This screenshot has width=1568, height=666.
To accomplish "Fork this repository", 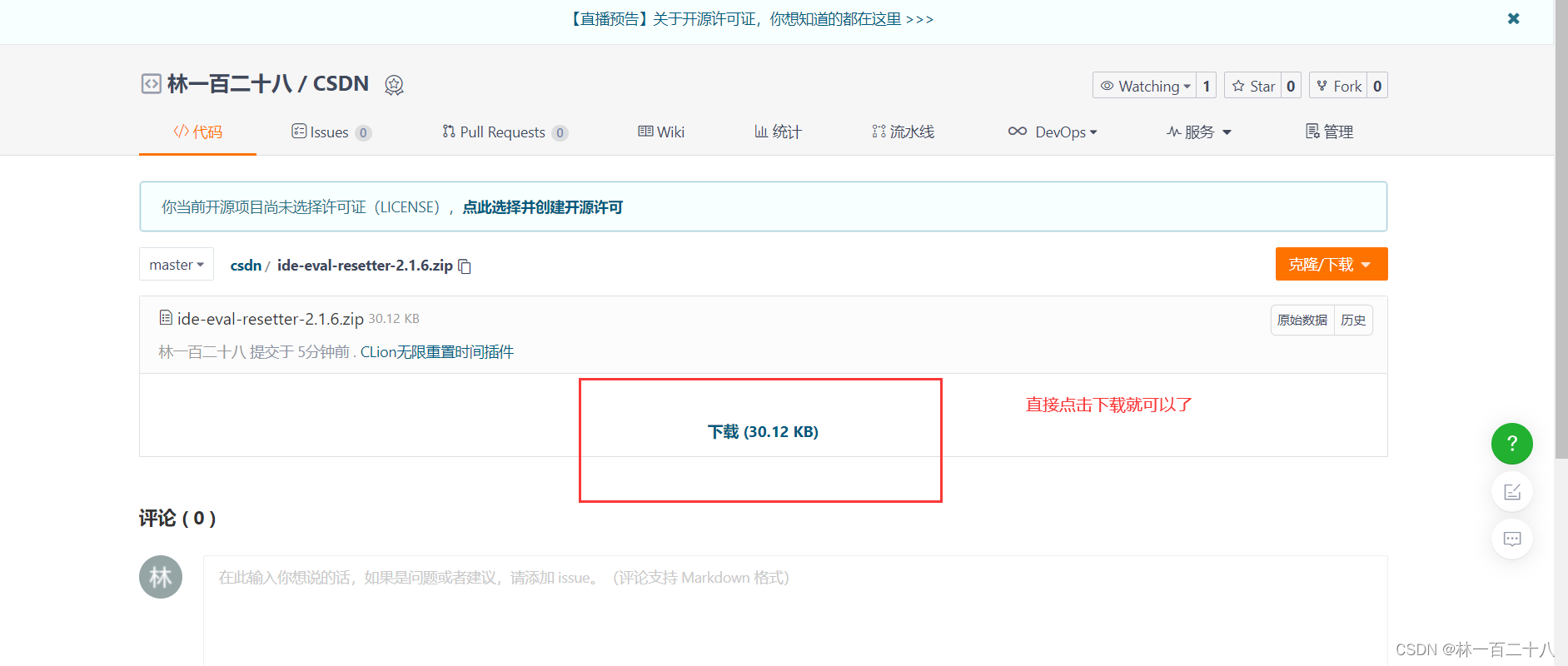I will point(1338,86).
